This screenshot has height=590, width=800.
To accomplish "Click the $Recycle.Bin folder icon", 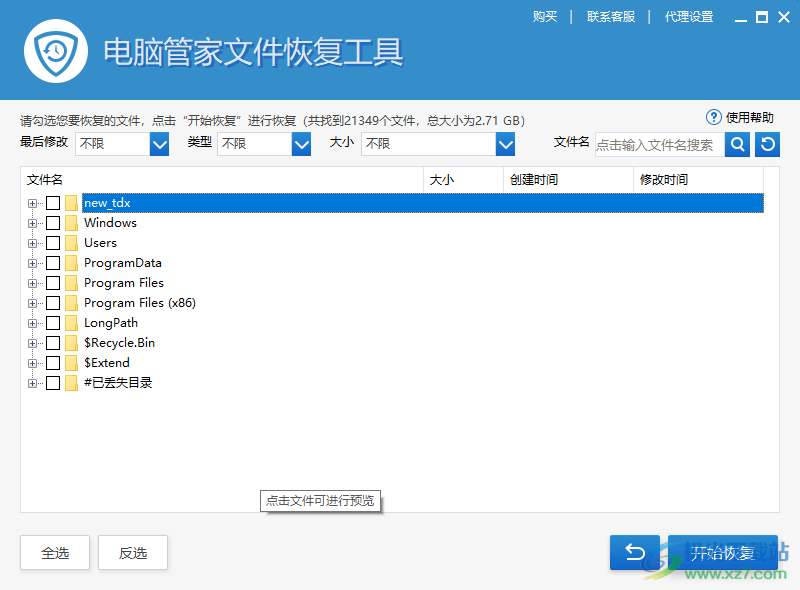I will [71, 343].
